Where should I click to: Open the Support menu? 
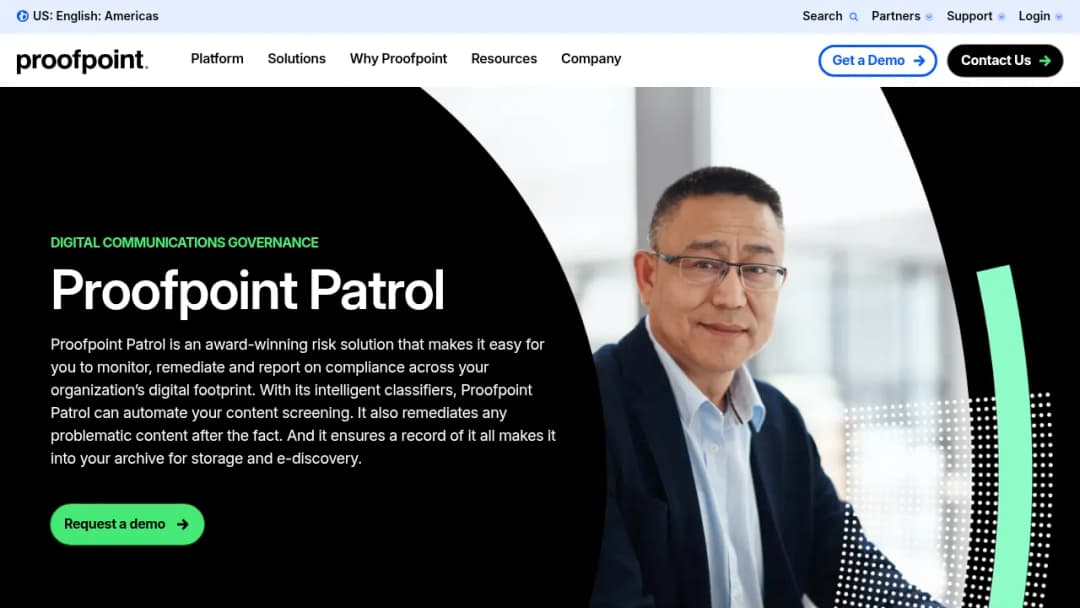click(969, 16)
